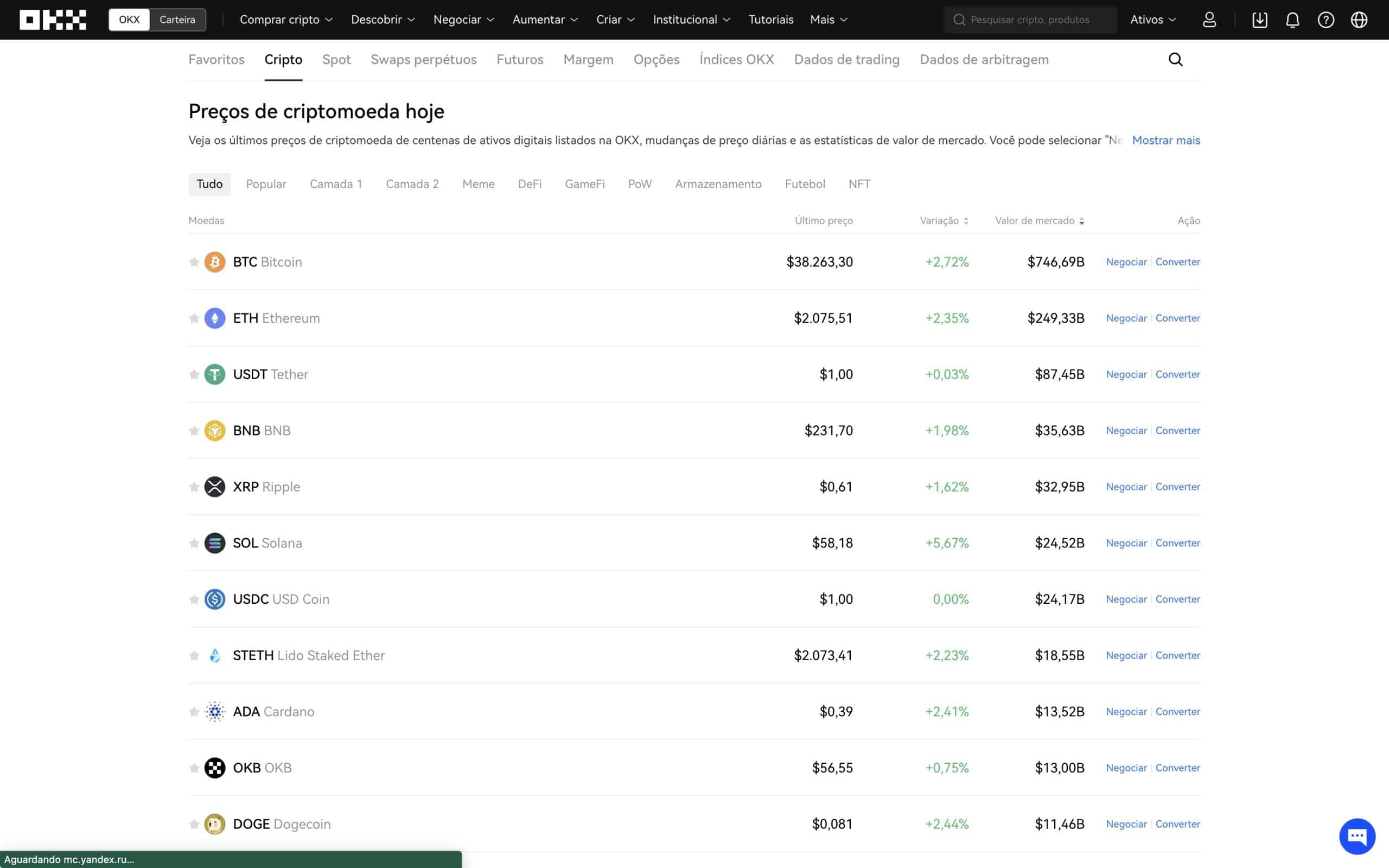Open the language globe icon

(x=1359, y=20)
